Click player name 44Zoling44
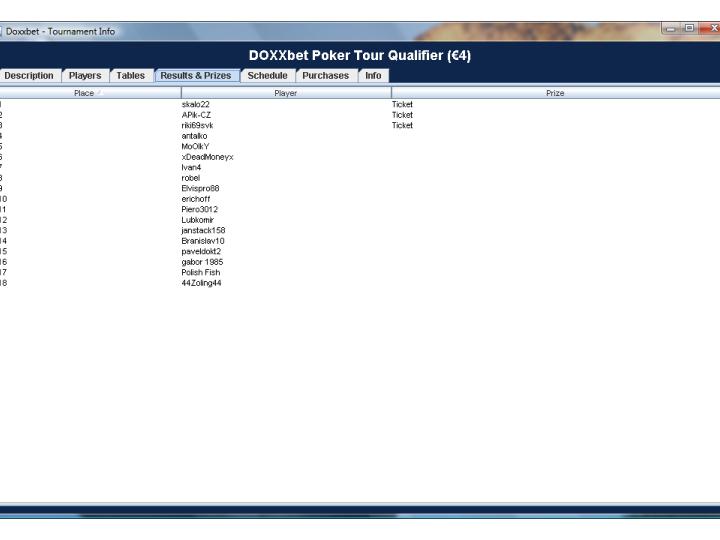Screen dimensions: 720x540 click(201, 283)
